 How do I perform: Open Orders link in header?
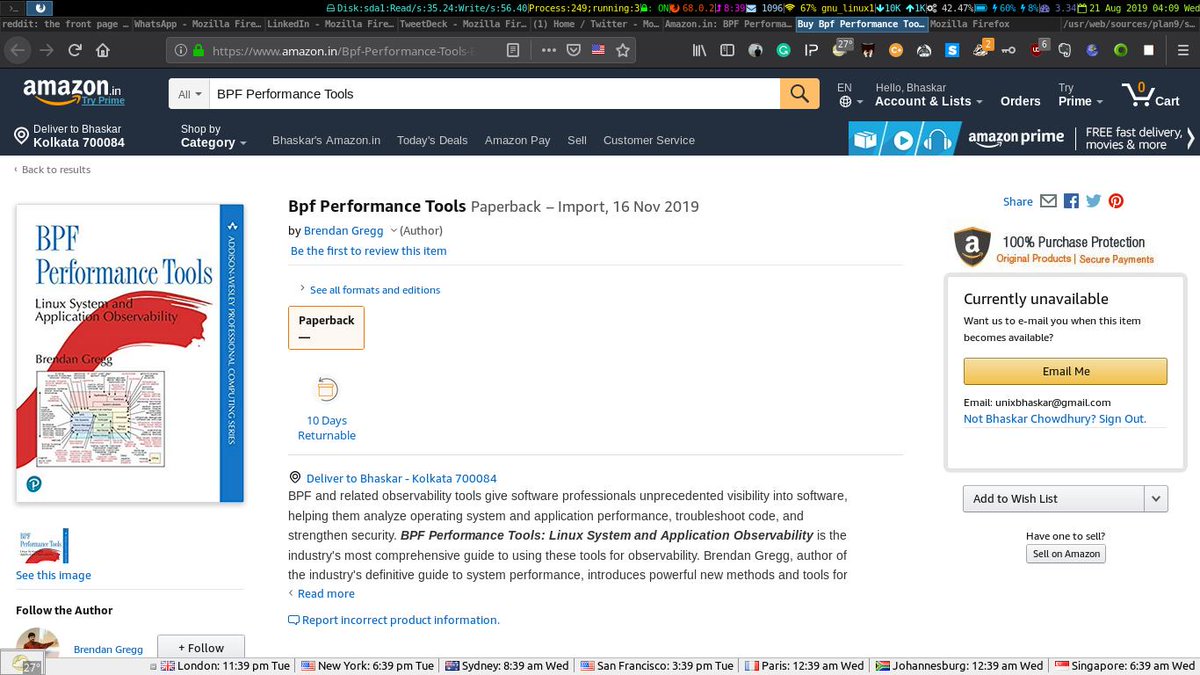click(1020, 101)
